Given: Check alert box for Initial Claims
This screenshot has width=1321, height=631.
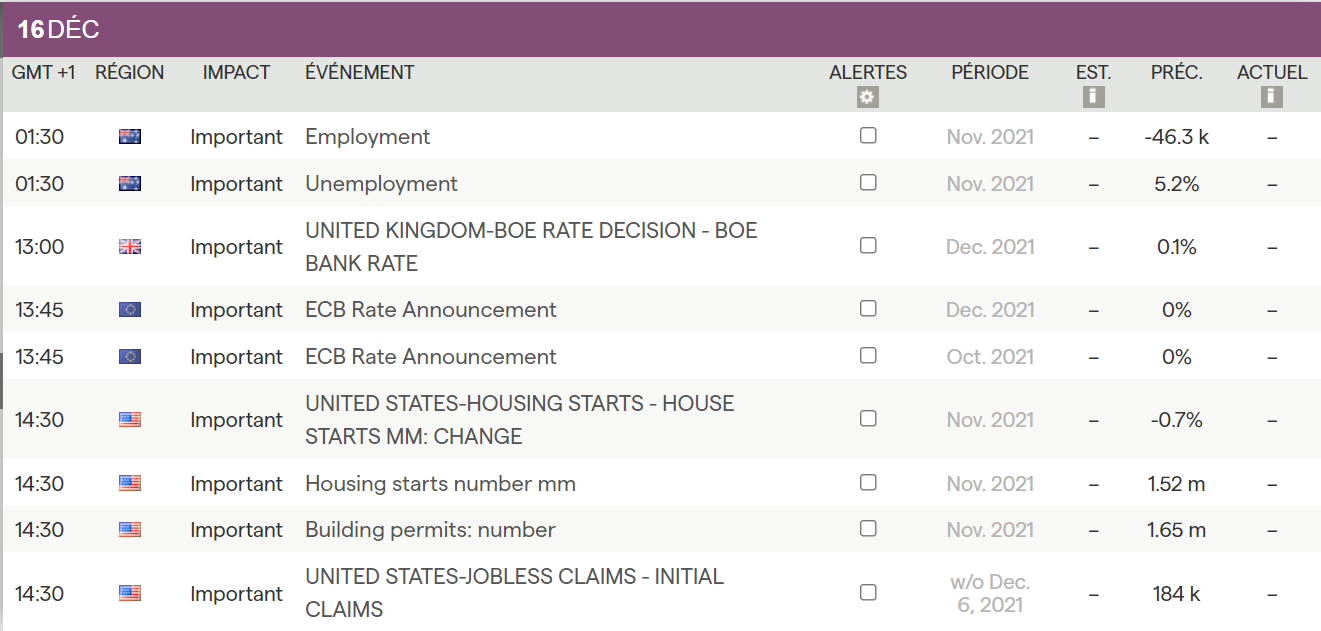Looking at the screenshot, I should [868, 592].
